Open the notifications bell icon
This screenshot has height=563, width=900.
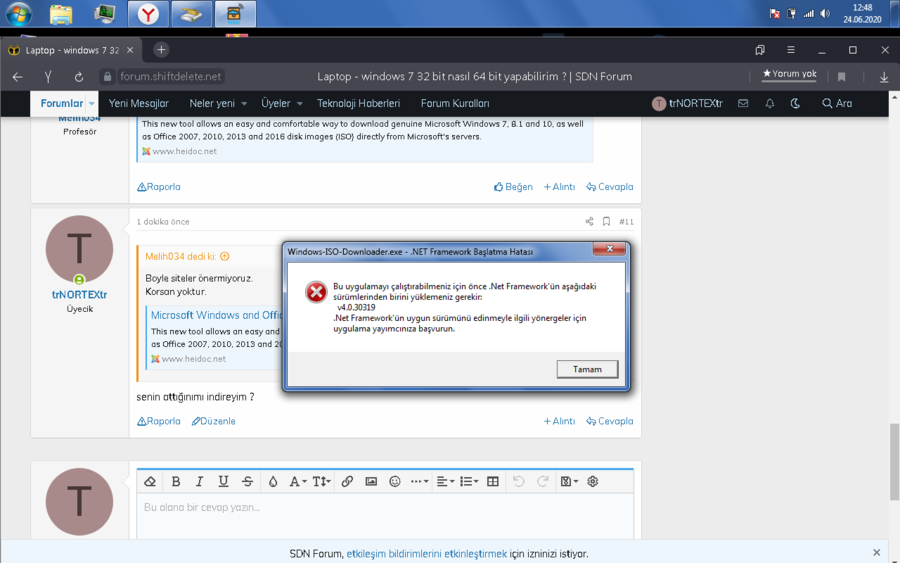[770, 103]
